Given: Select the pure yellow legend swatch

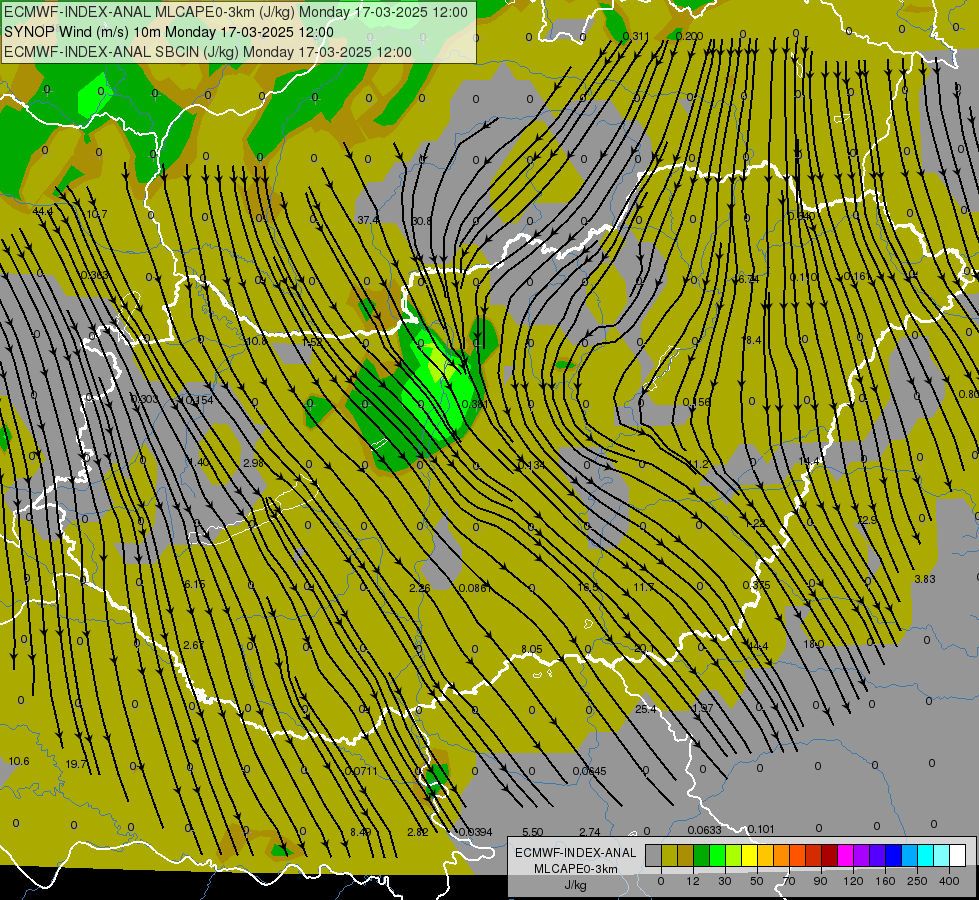Looking at the screenshot, I should 749,855.
